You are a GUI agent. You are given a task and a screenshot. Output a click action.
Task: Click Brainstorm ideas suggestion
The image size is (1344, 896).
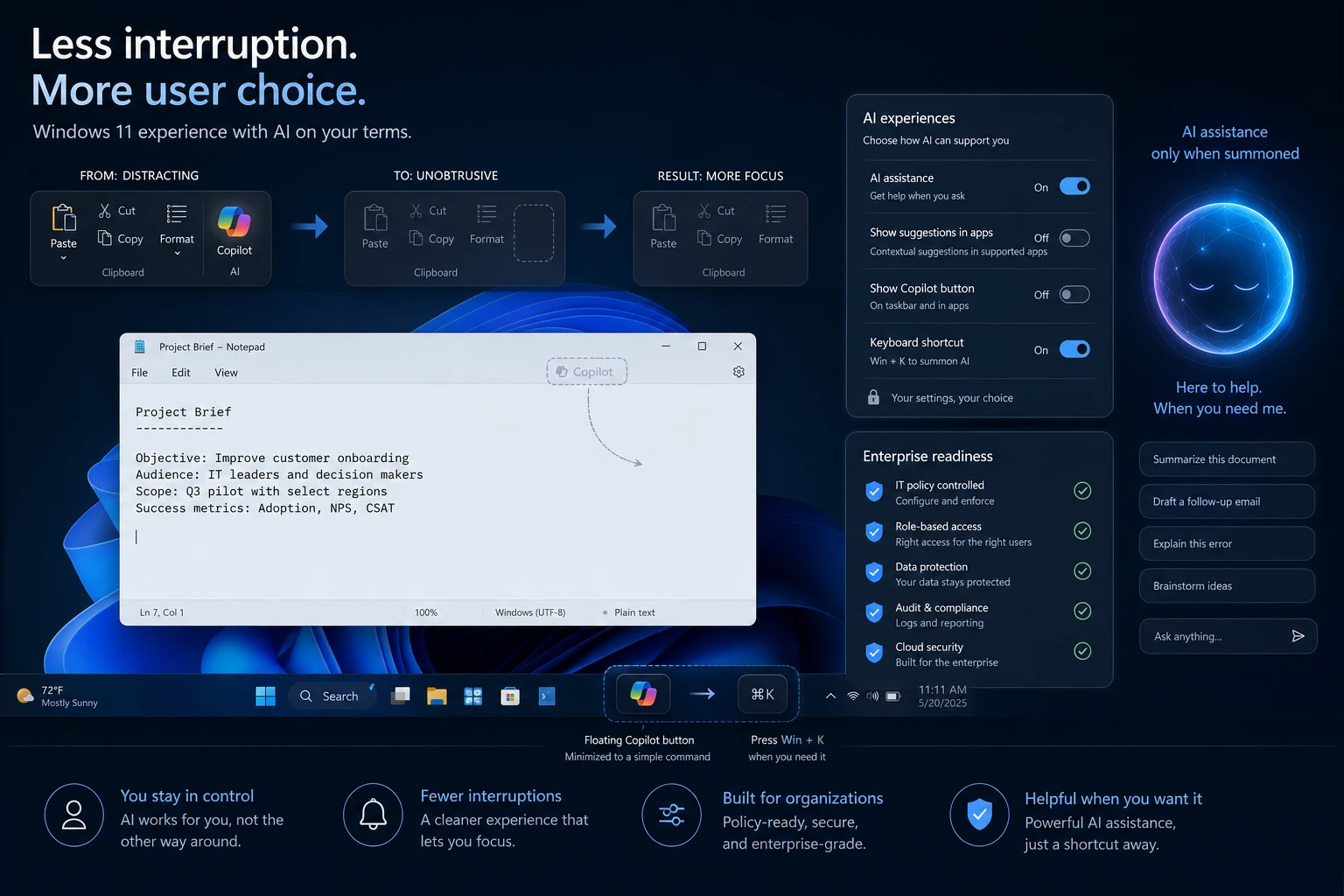click(1227, 586)
